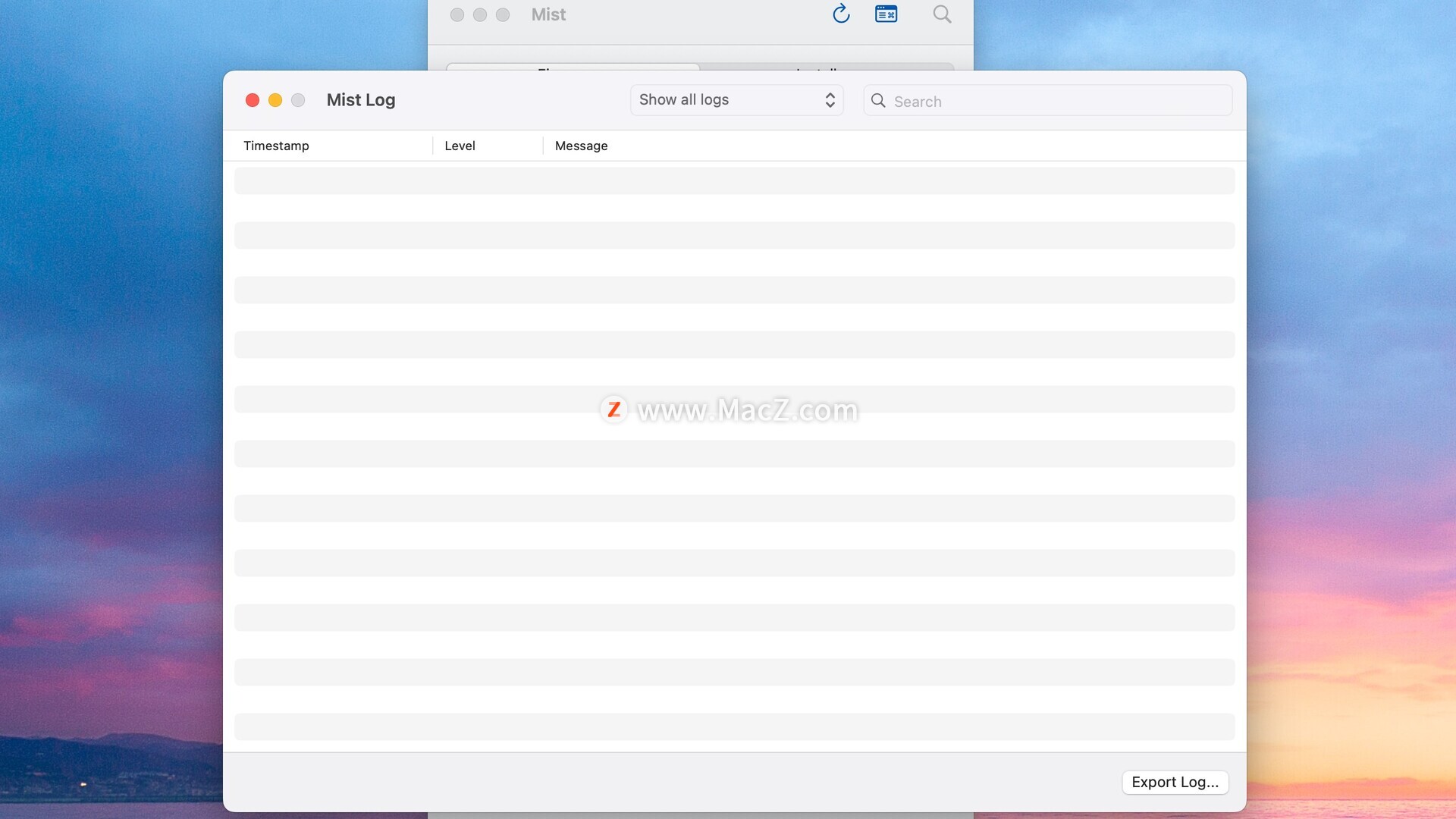Click the refresh icon in the Mist window
1456x819 pixels.
tap(841, 14)
